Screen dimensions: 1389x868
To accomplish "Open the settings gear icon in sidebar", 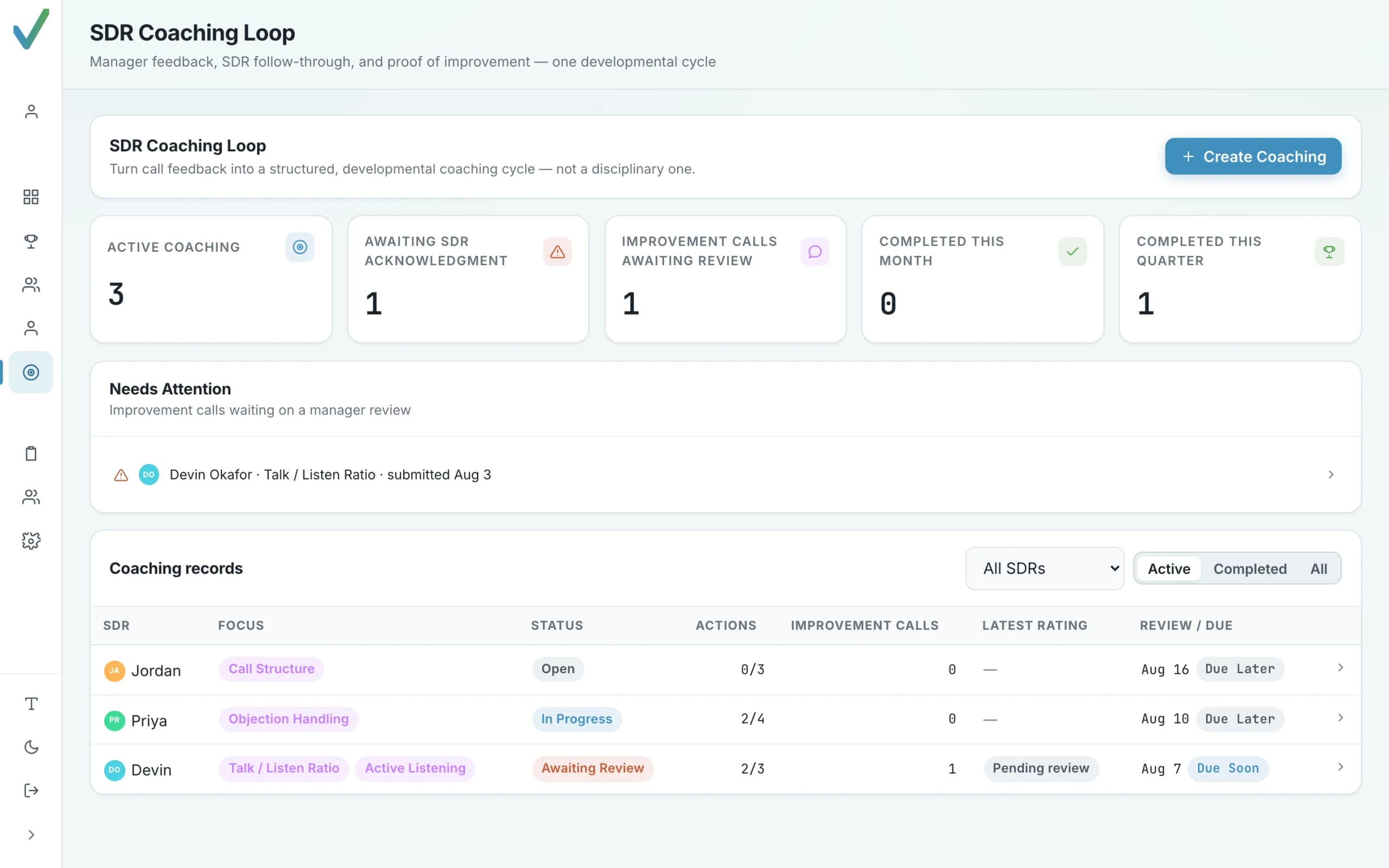I will (31, 540).
